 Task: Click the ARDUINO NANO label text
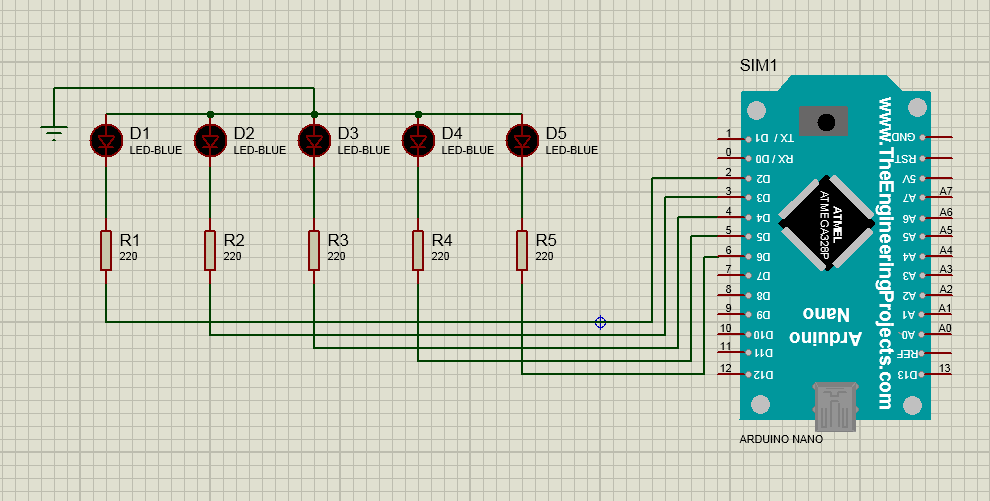click(x=781, y=439)
